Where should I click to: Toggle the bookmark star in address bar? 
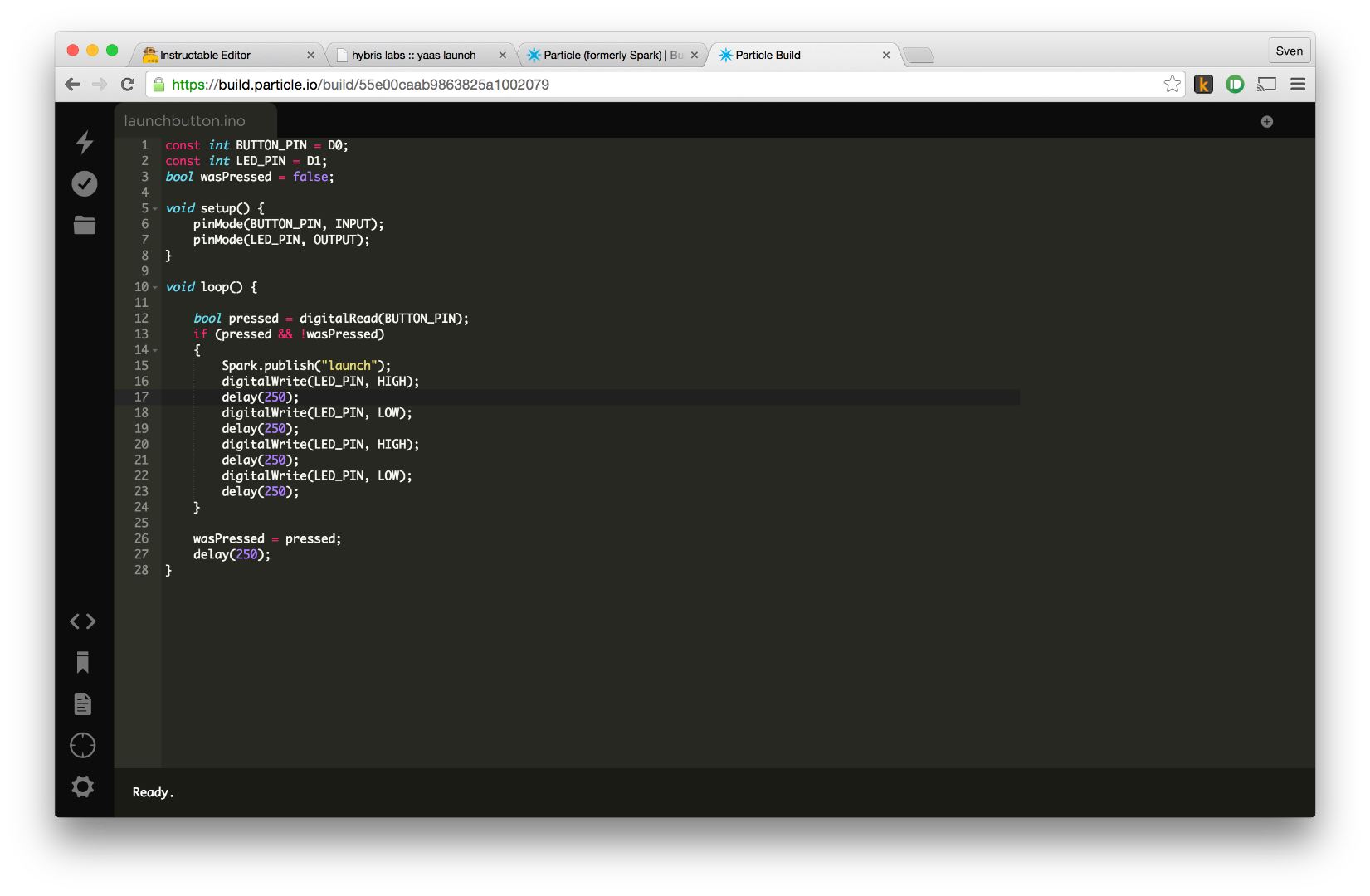[1172, 84]
